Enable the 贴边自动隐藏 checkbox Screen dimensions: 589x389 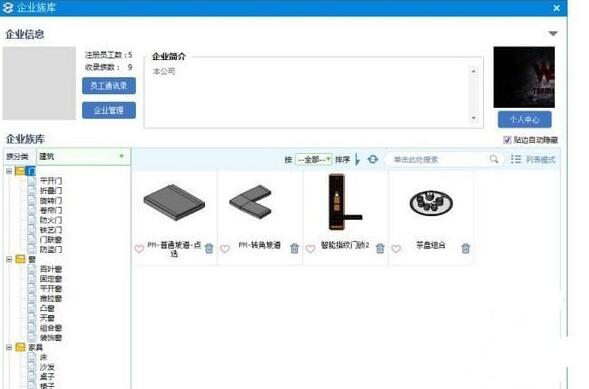[507, 140]
